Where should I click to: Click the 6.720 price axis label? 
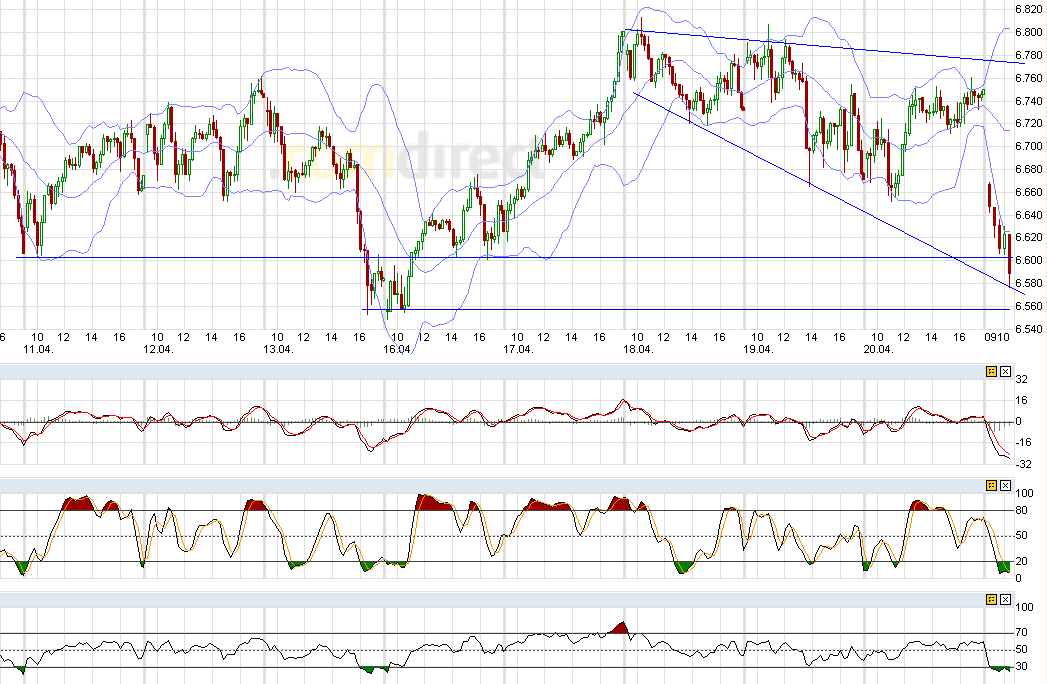[1028, 124]
